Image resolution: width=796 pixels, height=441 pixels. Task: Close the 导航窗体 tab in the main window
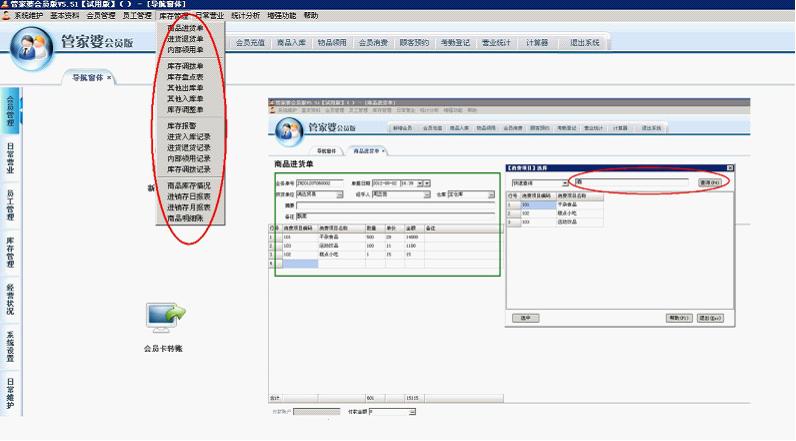[x=109, y=78]
